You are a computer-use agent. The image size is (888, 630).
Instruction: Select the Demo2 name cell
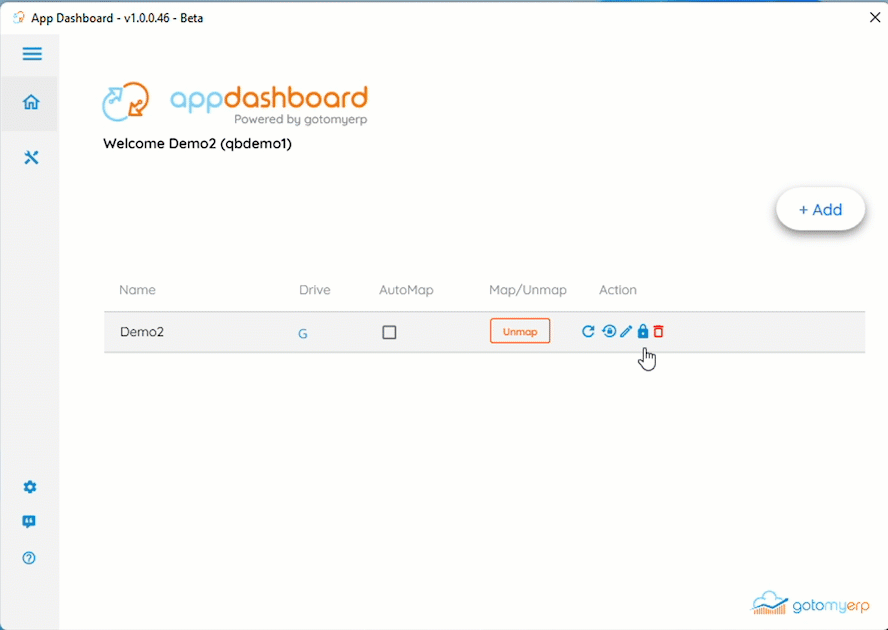click(x=142, y=332)
